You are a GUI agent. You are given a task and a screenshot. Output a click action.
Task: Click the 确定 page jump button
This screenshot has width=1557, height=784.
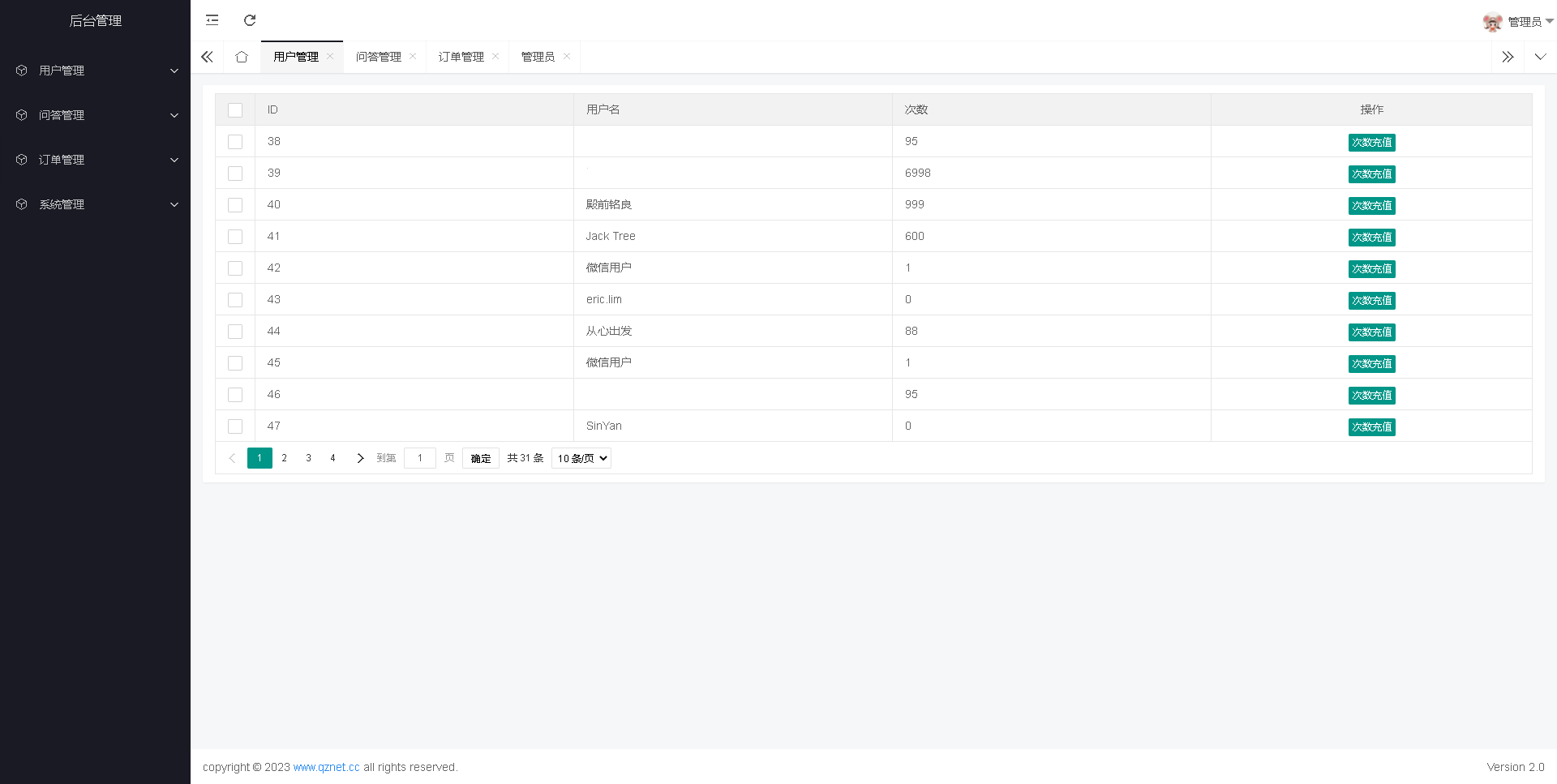[x=481, y=458]
